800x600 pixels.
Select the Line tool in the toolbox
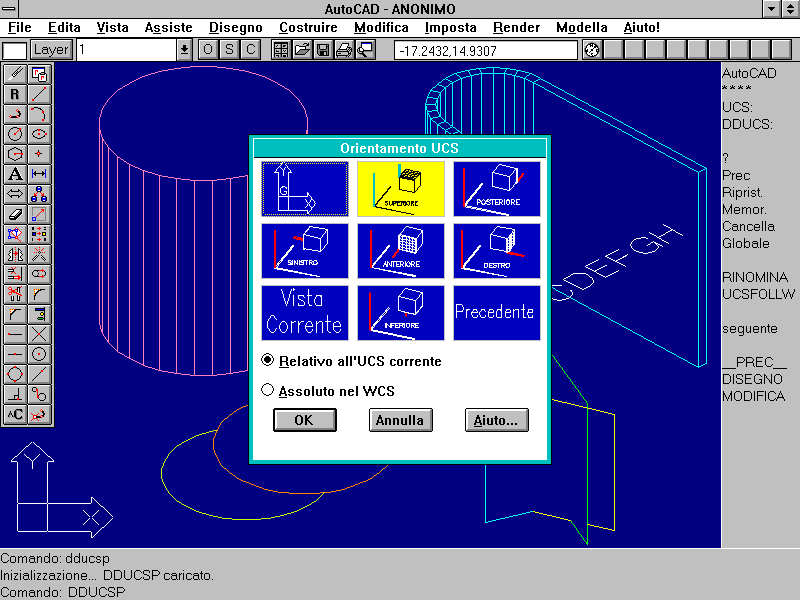click(39, 94)
